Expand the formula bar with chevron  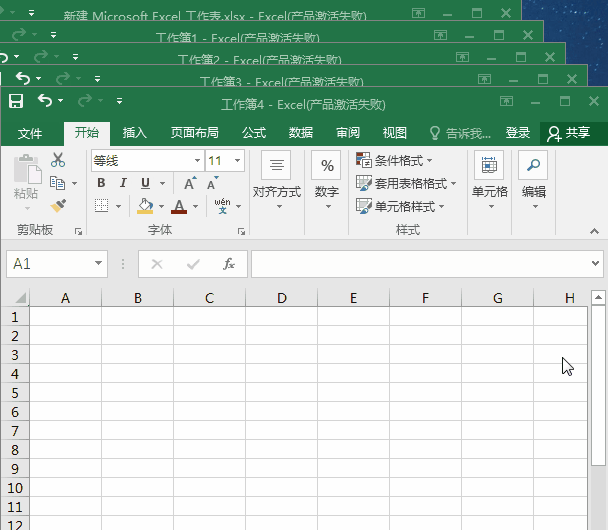[x=595, y=264]
